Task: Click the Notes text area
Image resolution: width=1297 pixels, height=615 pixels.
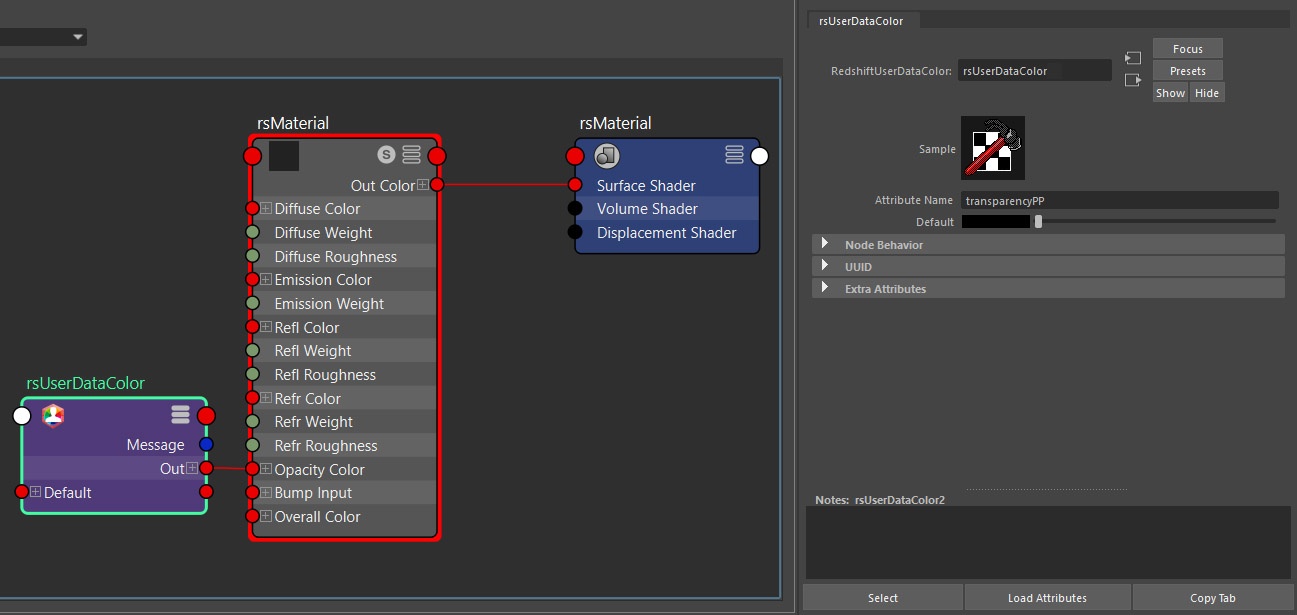Action: point(1048,542)
